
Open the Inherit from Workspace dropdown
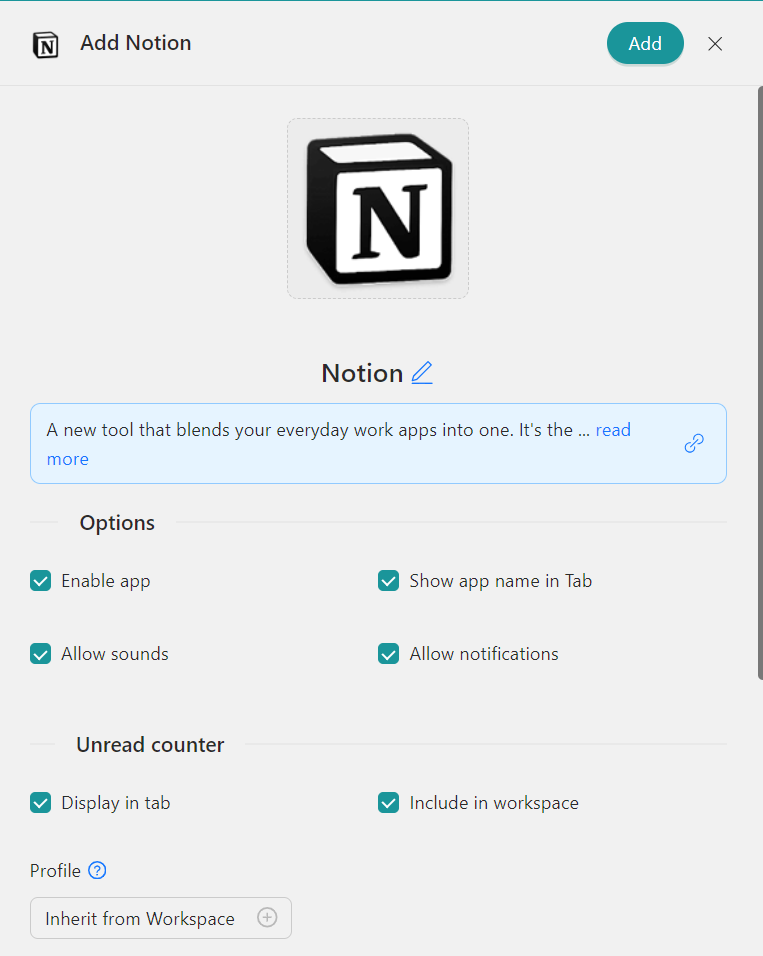[161, 918]
